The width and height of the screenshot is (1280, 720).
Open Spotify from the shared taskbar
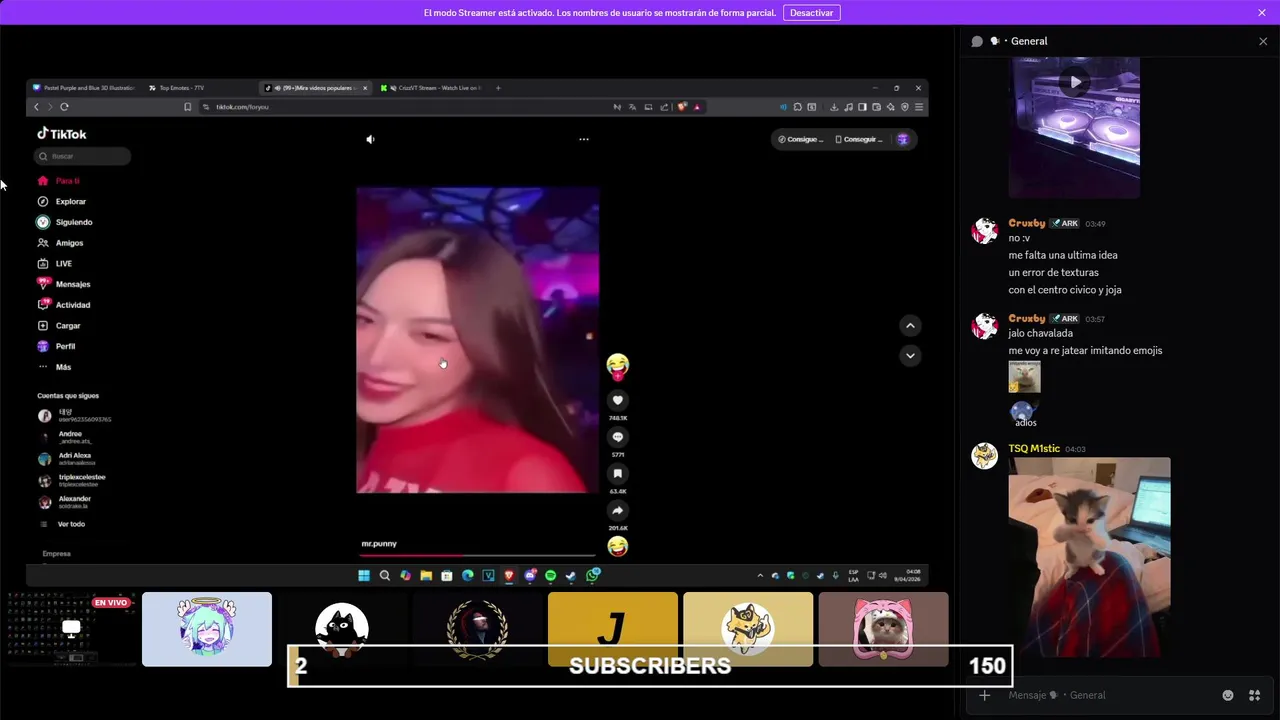tap(550, 575)
